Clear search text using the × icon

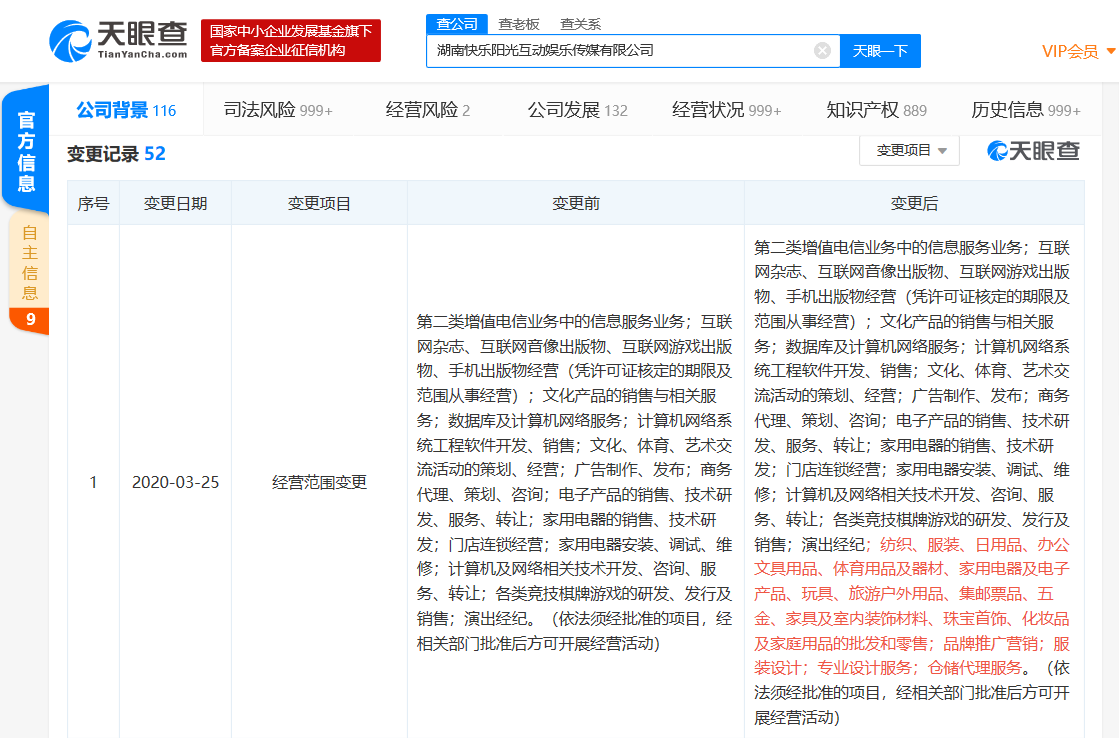pyautogui.click(x=822, y=50)
